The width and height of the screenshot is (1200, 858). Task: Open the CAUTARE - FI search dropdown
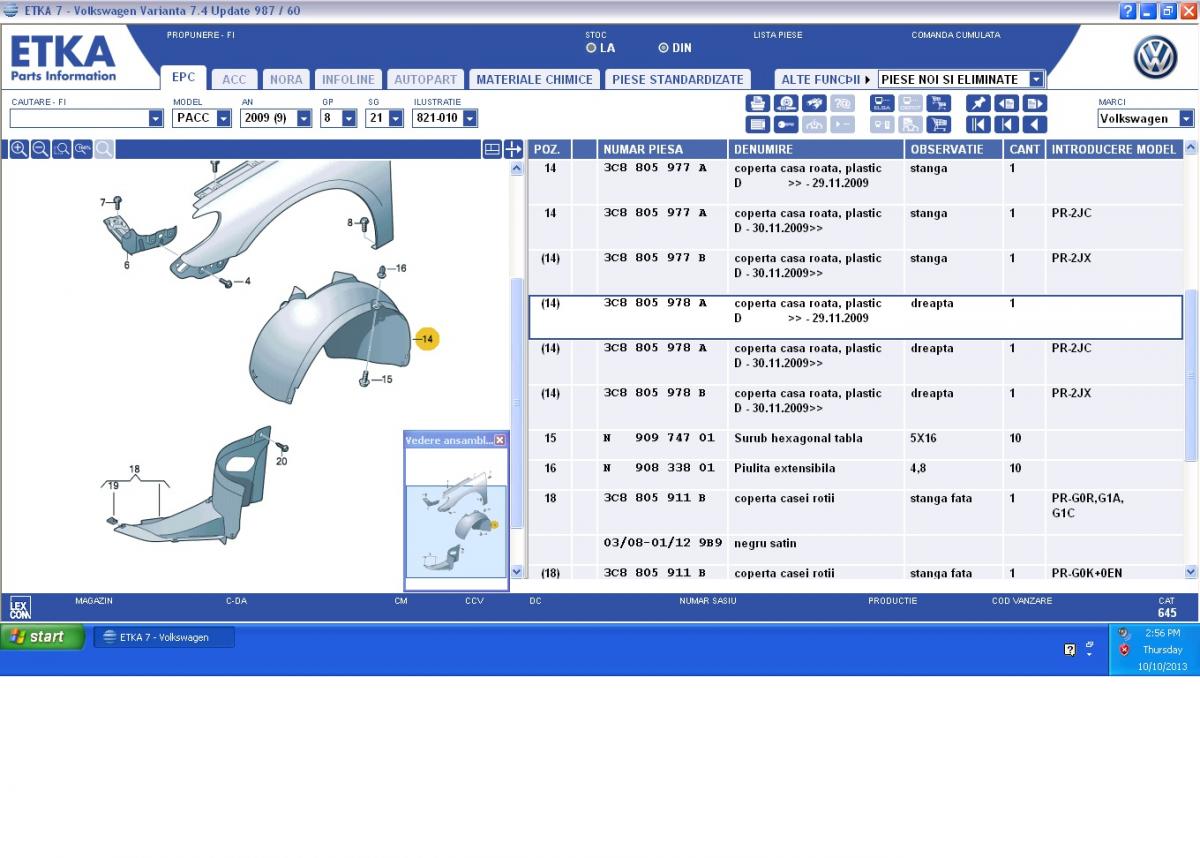(155, 118)
